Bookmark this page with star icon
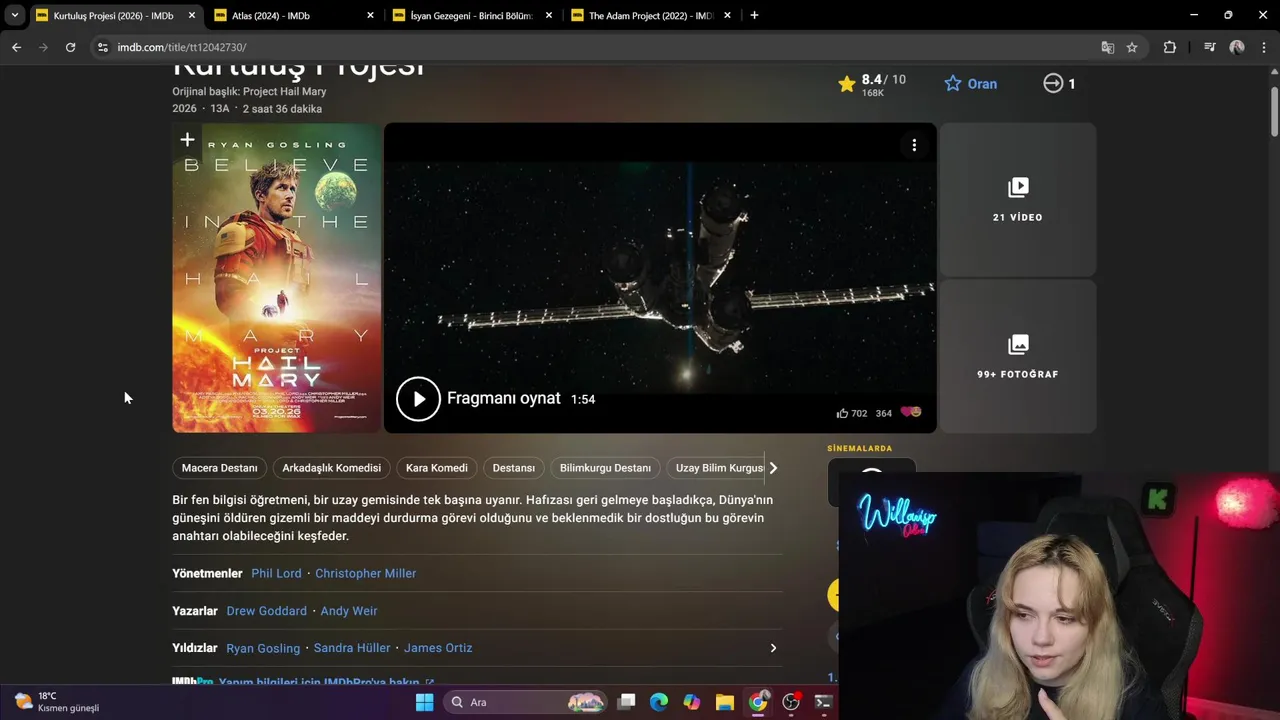This screenshot has height=720, width=1280. tap(1132, 47)
